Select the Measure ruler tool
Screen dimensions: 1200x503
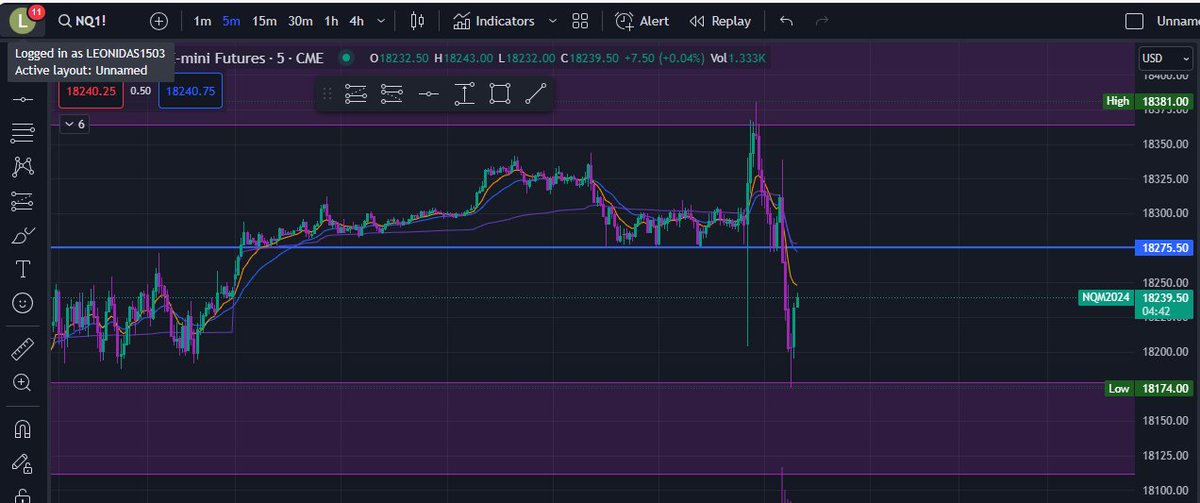pos(22,348)
